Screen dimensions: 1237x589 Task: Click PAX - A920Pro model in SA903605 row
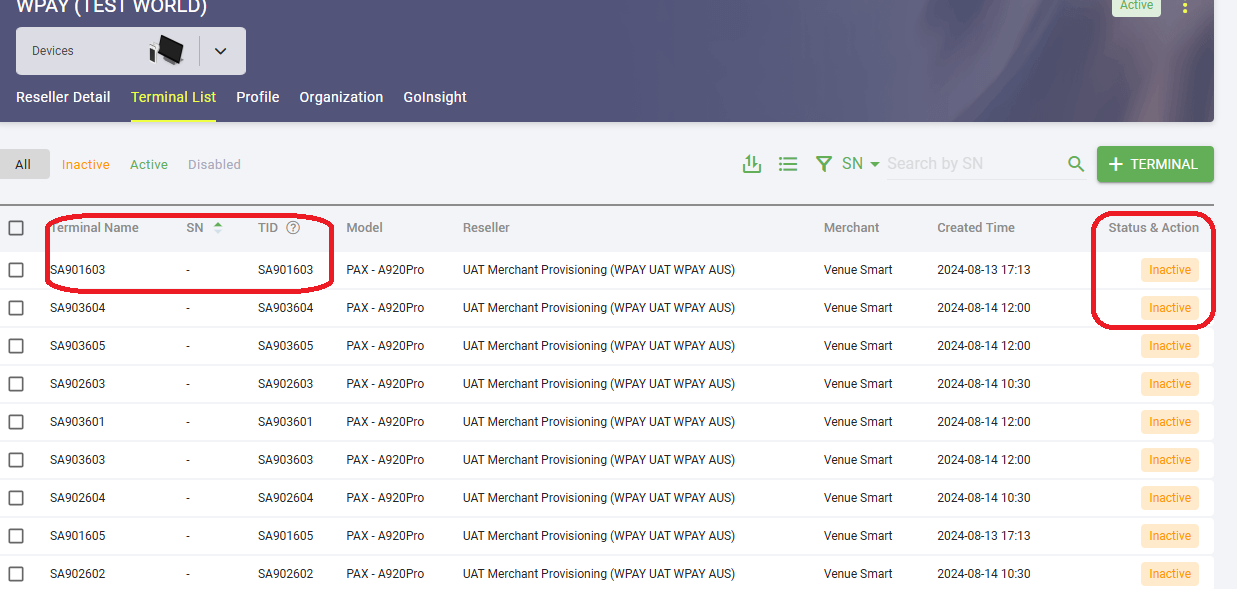coord(385,346)
